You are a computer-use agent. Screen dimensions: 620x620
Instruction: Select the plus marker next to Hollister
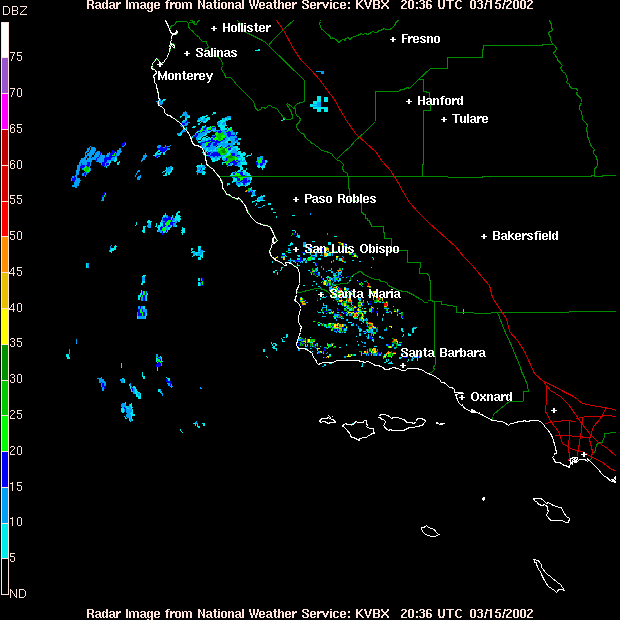[x=214, y=28]
